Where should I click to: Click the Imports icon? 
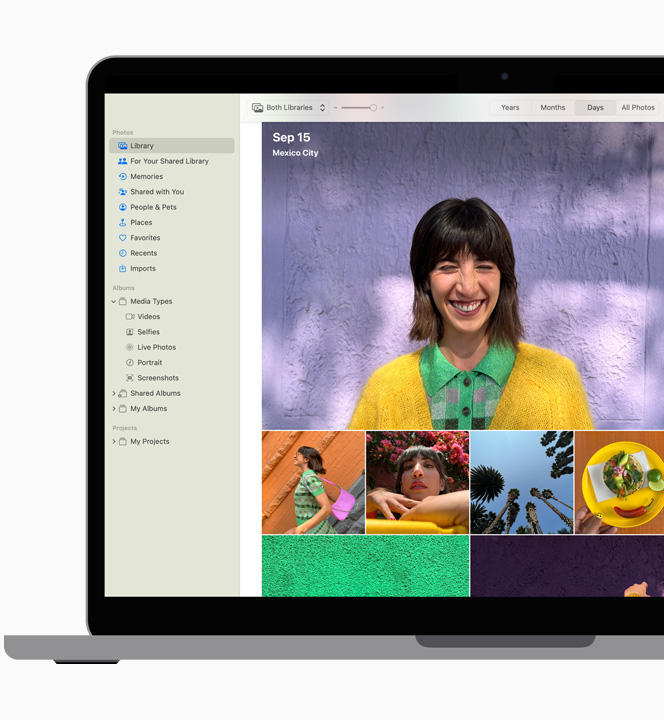click(123, 268)
